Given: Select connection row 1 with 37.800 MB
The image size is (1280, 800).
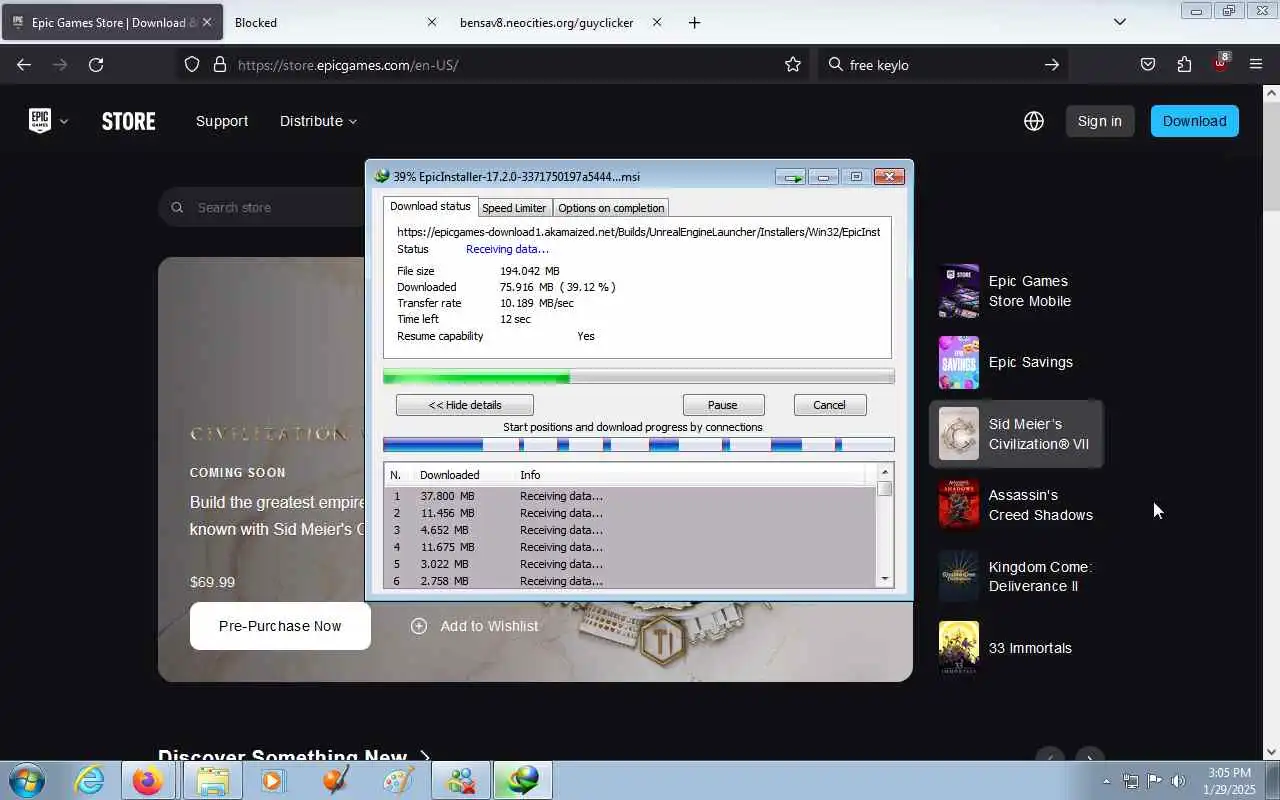Looking at the screenshot, I should pos(630,496).
